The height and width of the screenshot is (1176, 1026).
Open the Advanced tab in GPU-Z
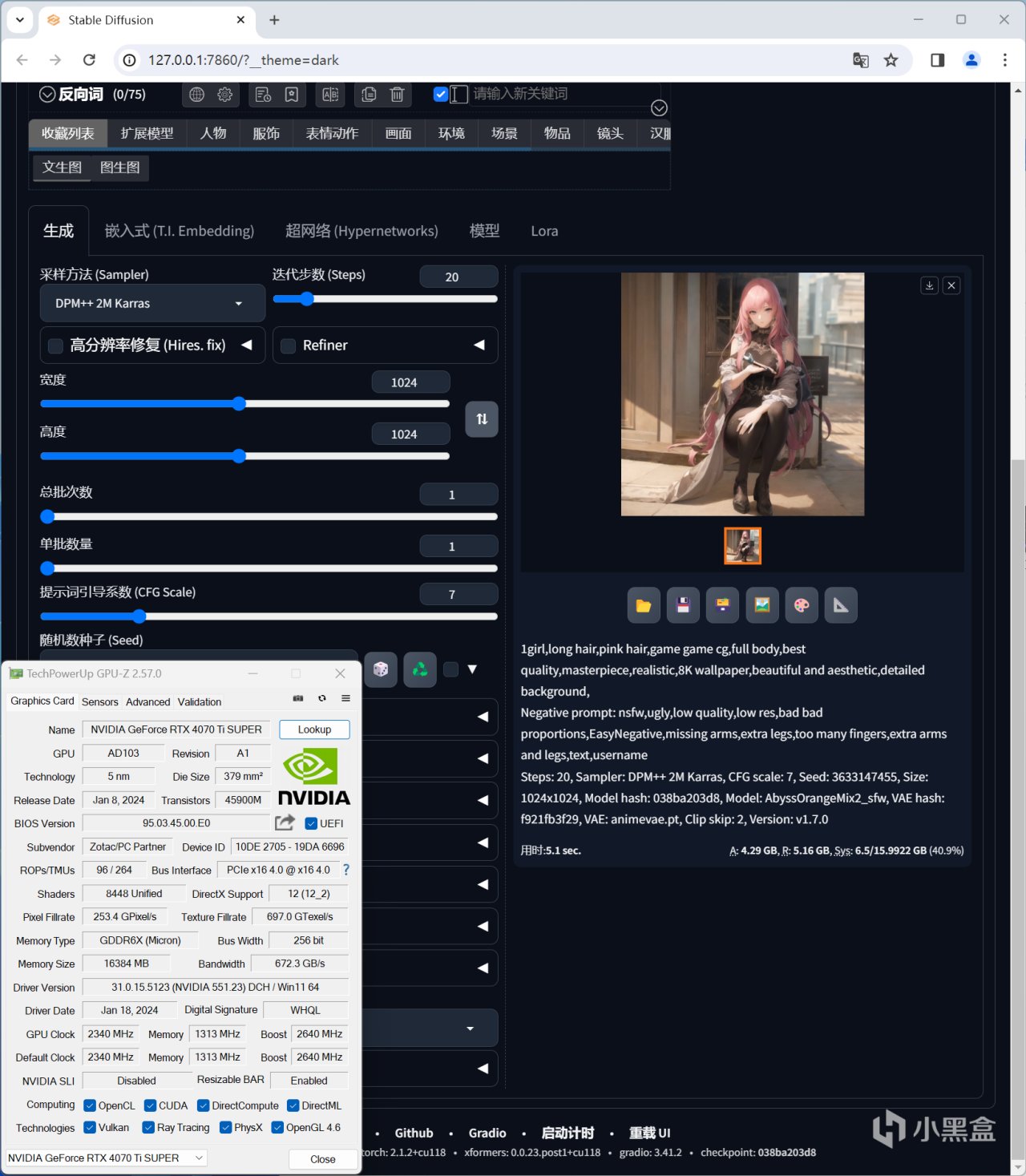coord(148,701)
